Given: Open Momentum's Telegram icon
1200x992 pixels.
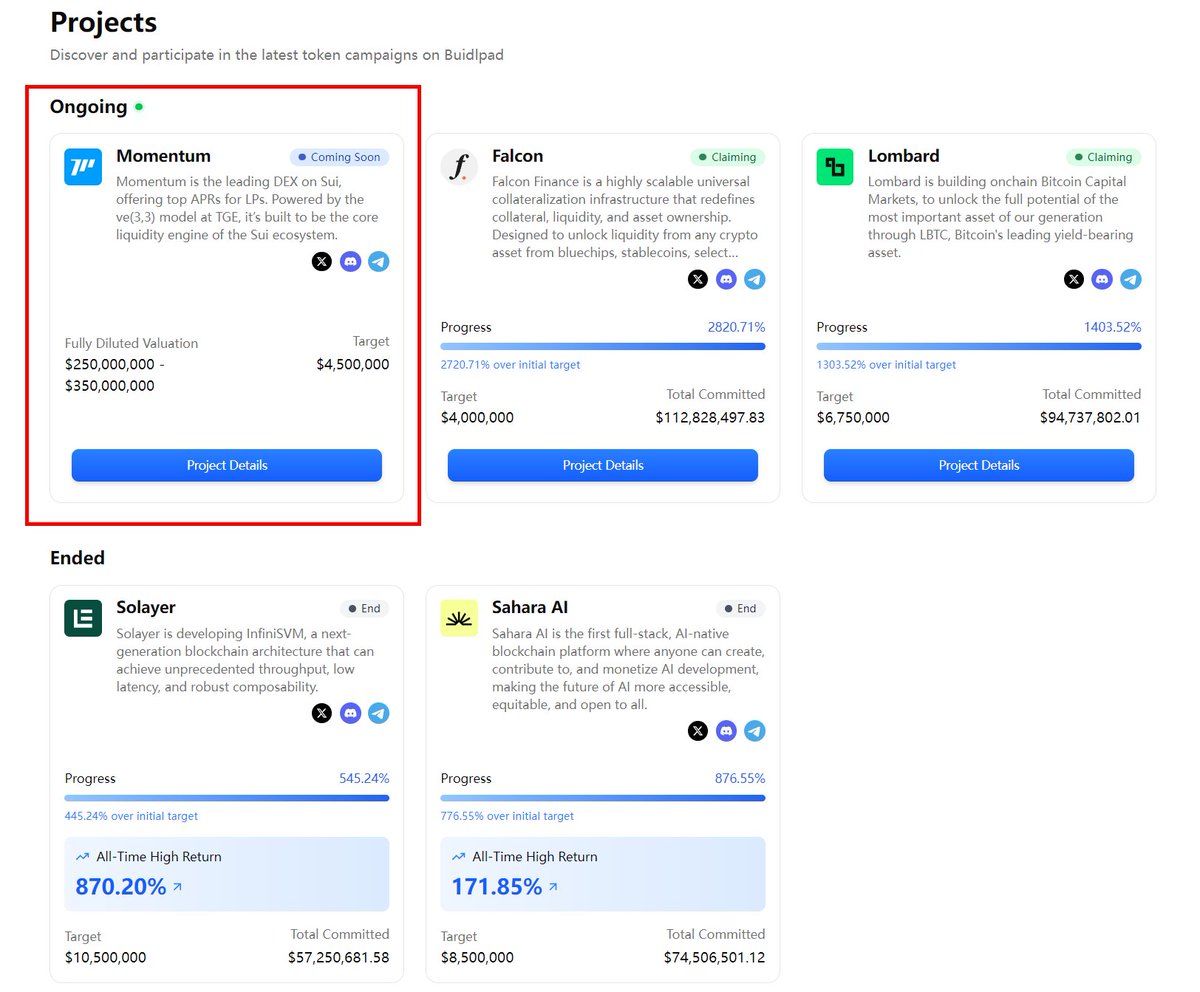Looking at the screenshot, I should (x=379, y=262).
